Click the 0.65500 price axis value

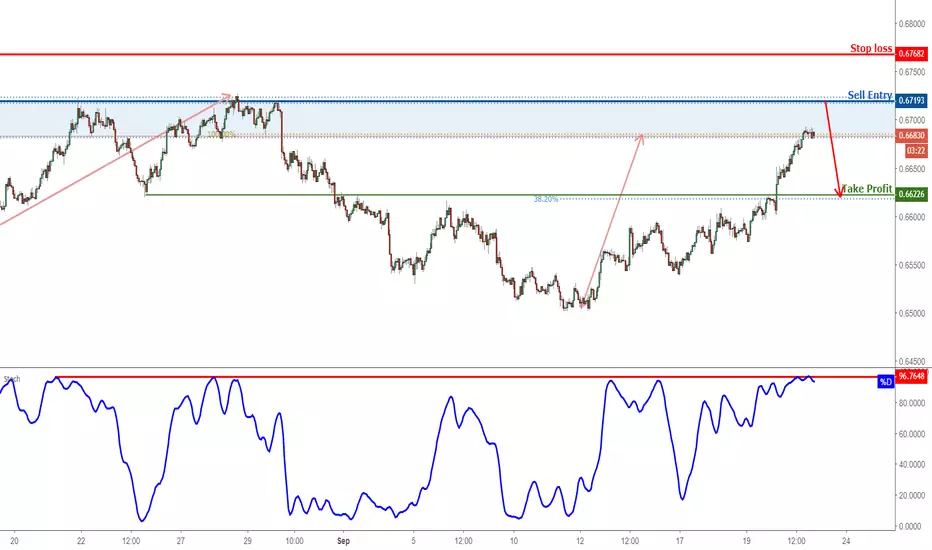912,265
